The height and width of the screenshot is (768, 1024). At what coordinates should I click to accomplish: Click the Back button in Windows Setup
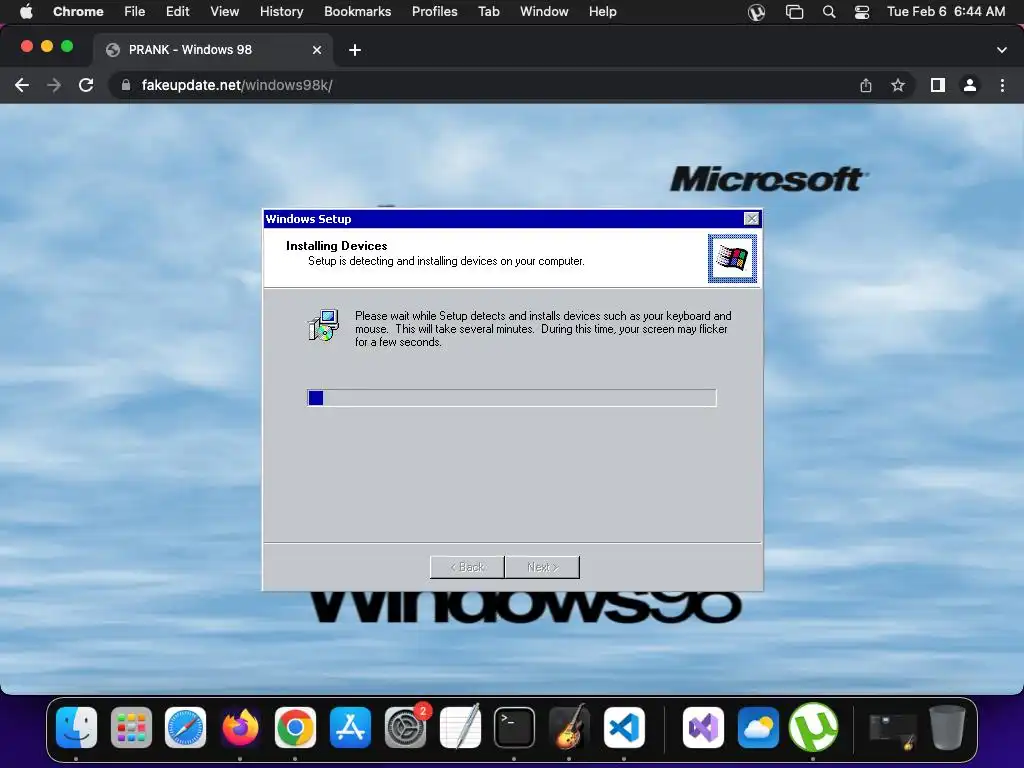click(467, 567)
